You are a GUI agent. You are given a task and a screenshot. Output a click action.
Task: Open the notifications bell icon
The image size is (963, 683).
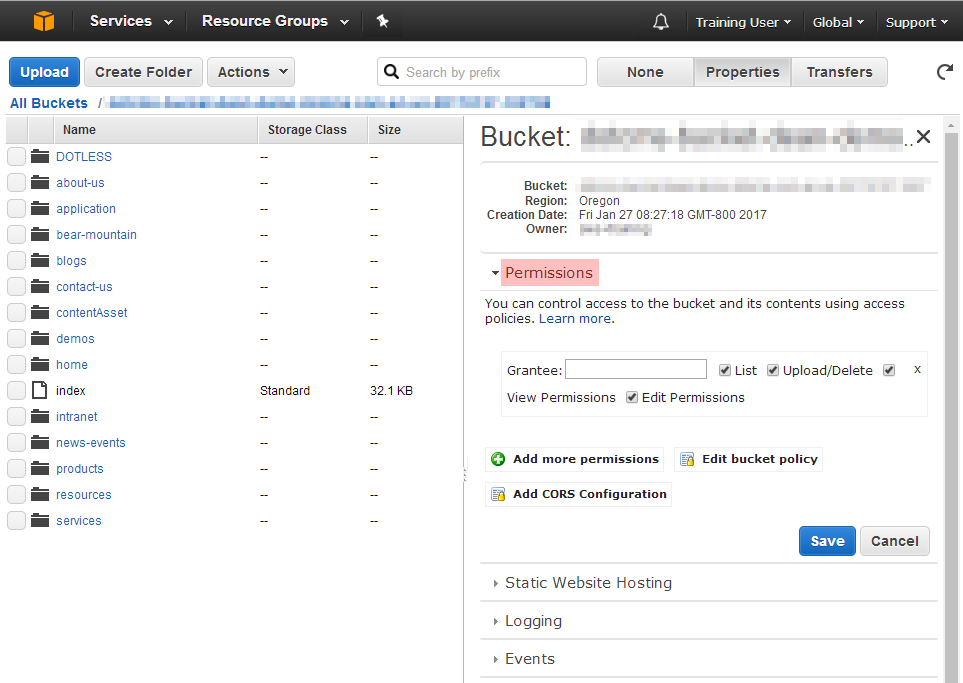coord(660,22)
